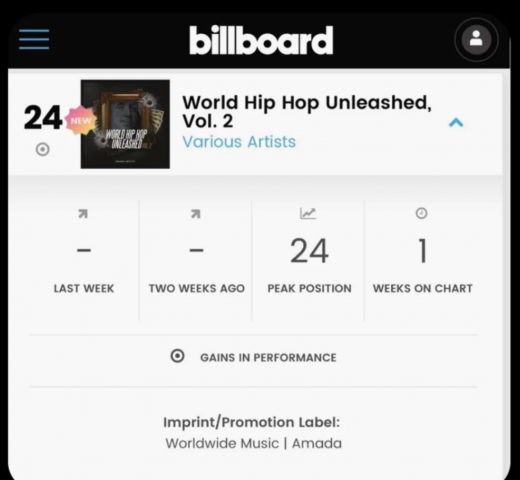
Task: Click the Gains in Performance label
Action: [268, 357]
